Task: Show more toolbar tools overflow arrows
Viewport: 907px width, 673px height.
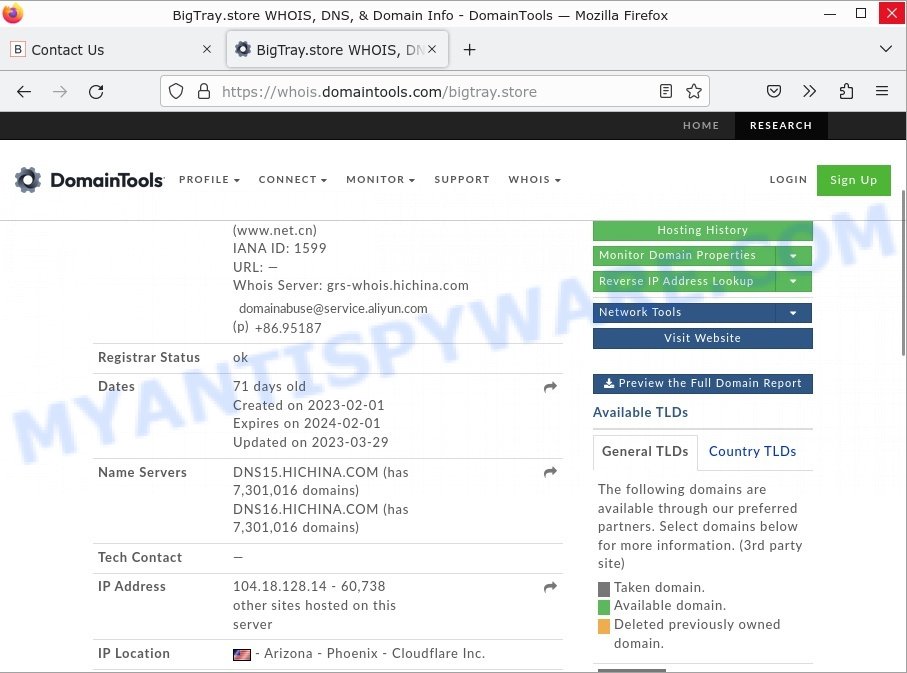Action: [x=809, y=91]
